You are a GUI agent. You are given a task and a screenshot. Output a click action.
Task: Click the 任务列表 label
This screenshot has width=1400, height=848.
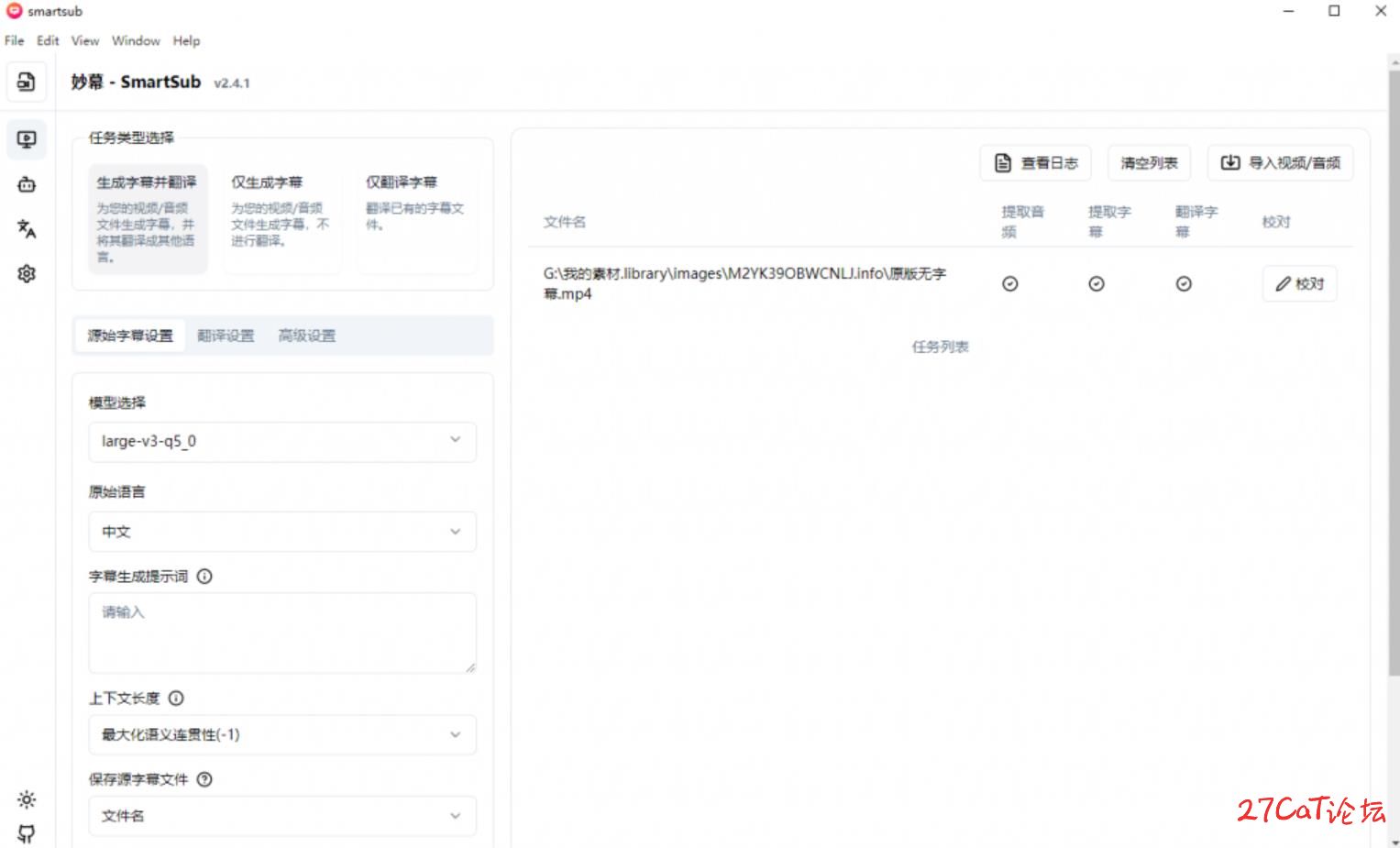[940, 347]
